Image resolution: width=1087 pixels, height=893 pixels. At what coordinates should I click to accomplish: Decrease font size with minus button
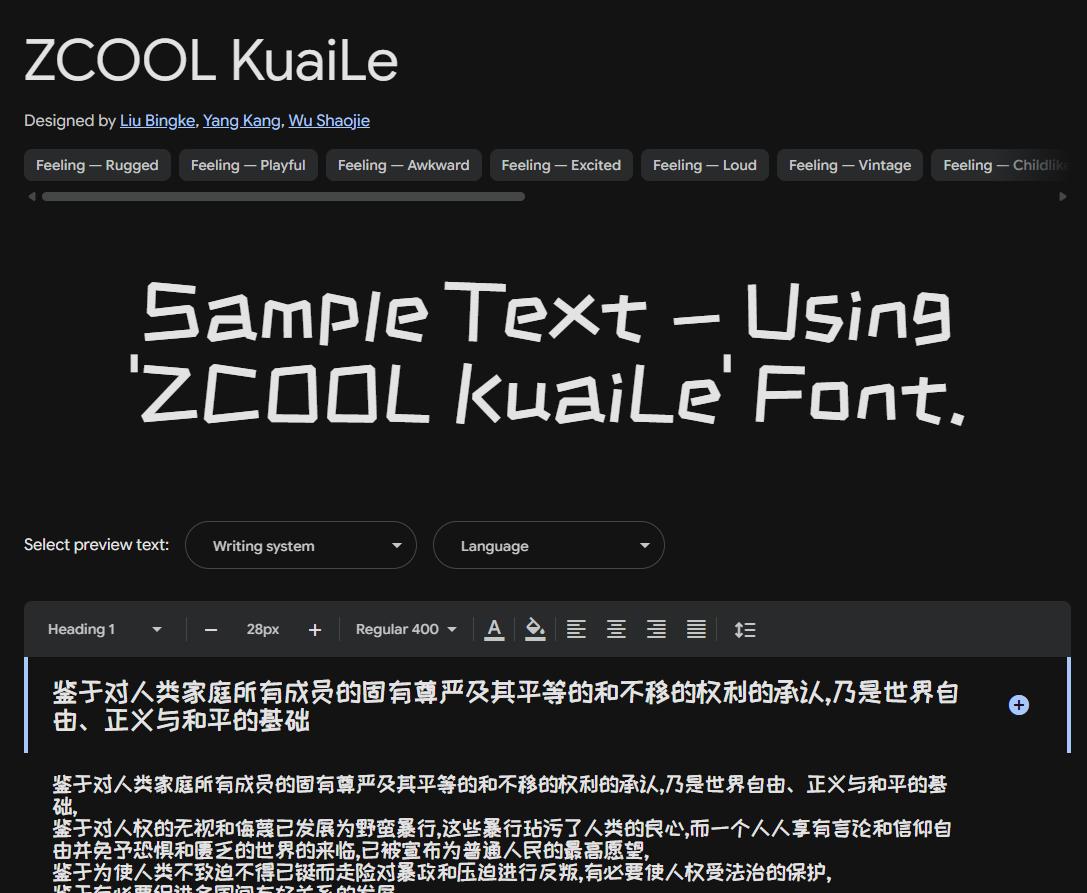click(211, 630)
